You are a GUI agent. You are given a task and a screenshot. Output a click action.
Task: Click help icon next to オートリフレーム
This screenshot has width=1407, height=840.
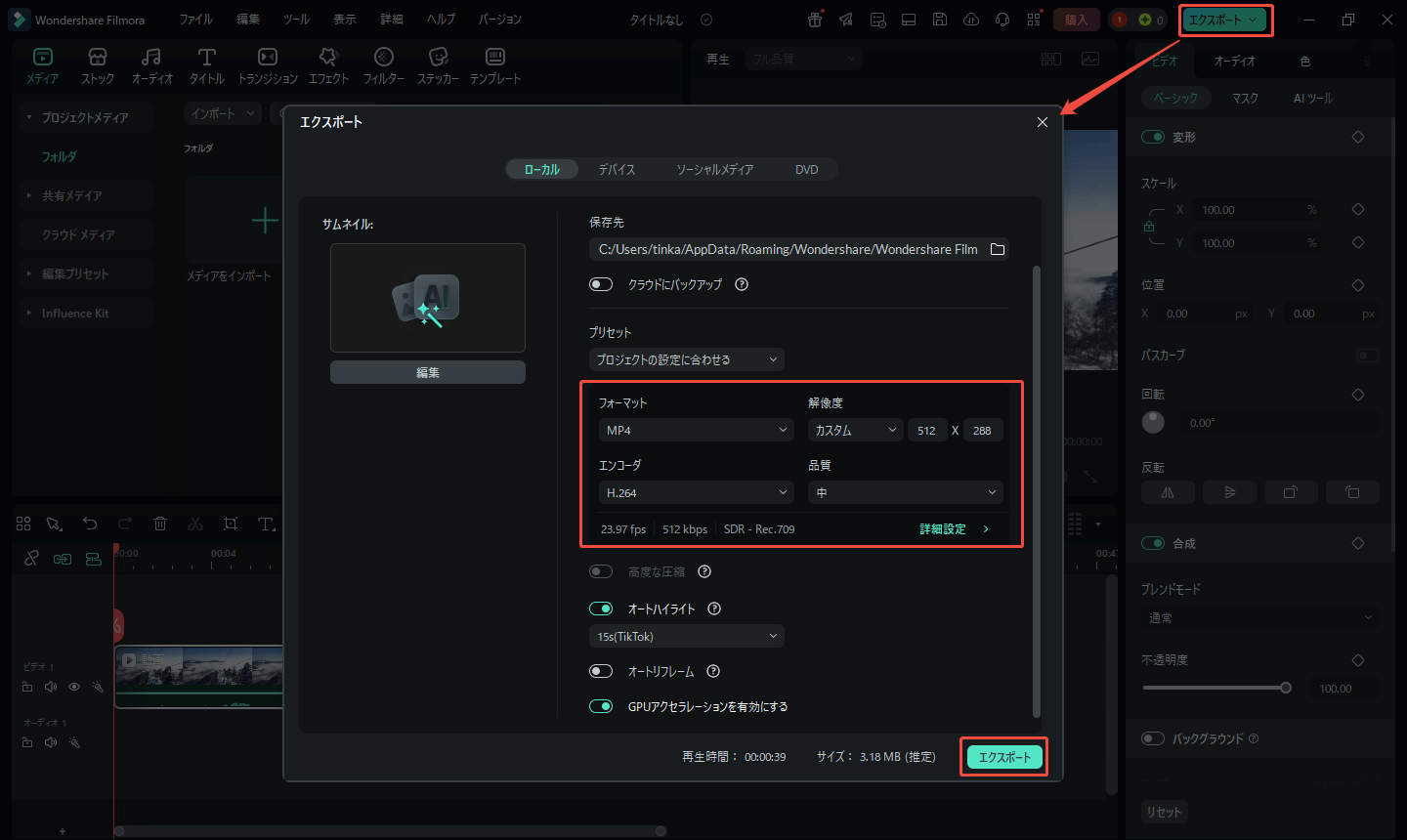713,671
